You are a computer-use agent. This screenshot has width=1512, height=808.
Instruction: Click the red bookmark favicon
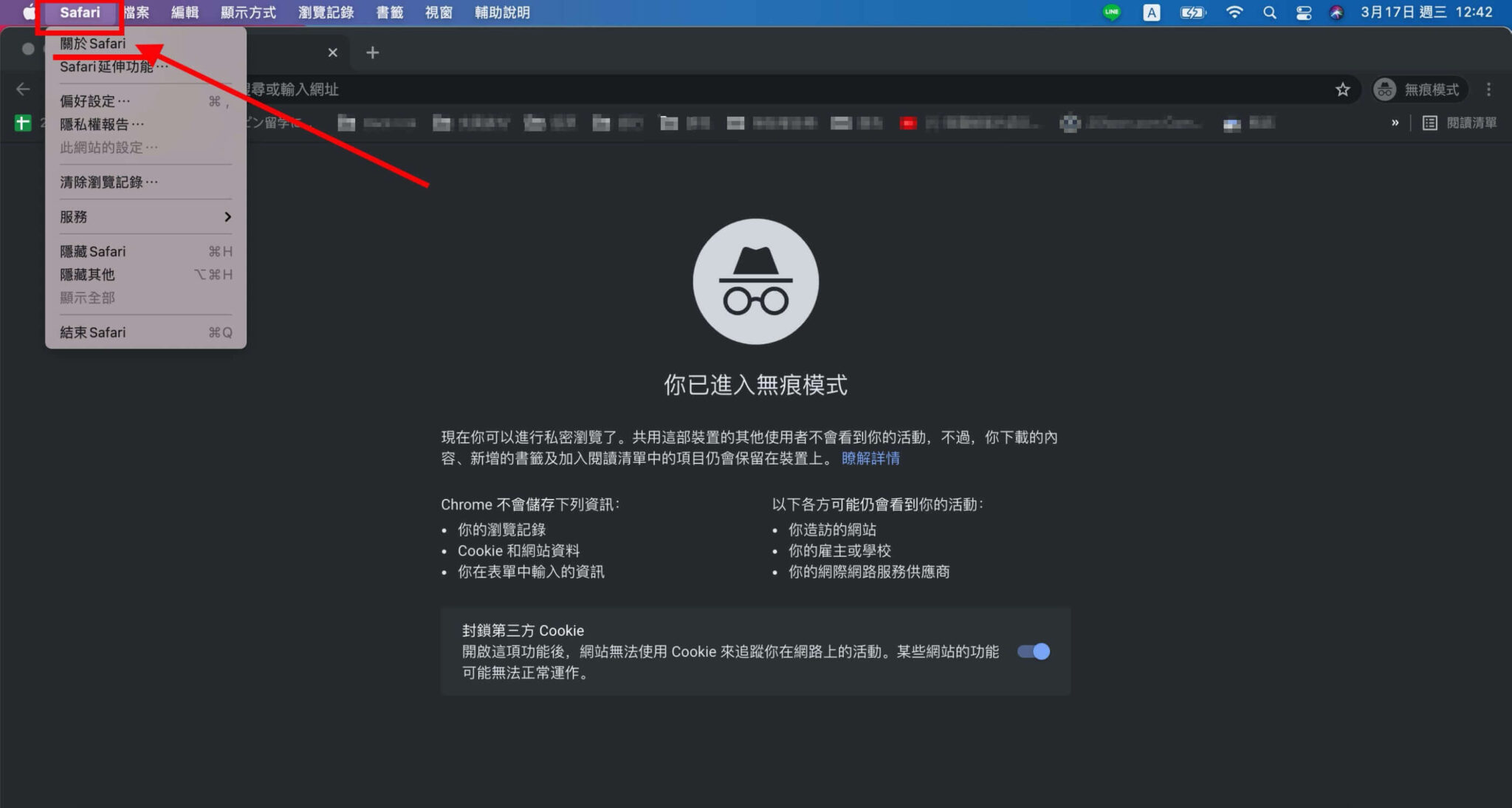(908, 123)
